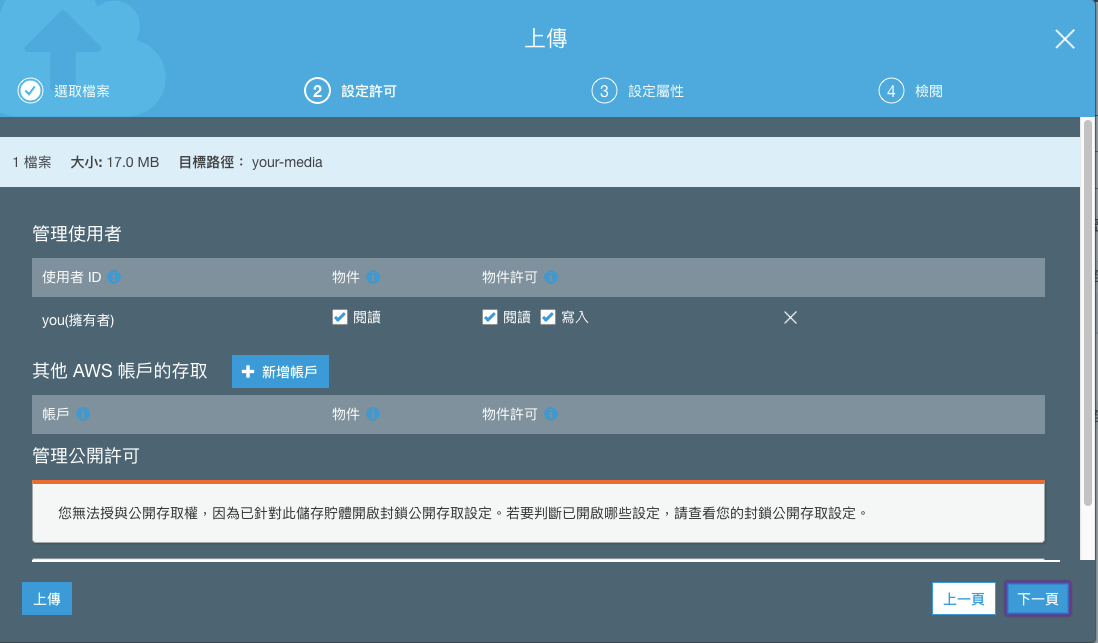Image resolution: width=1098 pixels, height=643 pixels.
Task: Show info icon next to 帳戶
Action: [x=83, y=415]
